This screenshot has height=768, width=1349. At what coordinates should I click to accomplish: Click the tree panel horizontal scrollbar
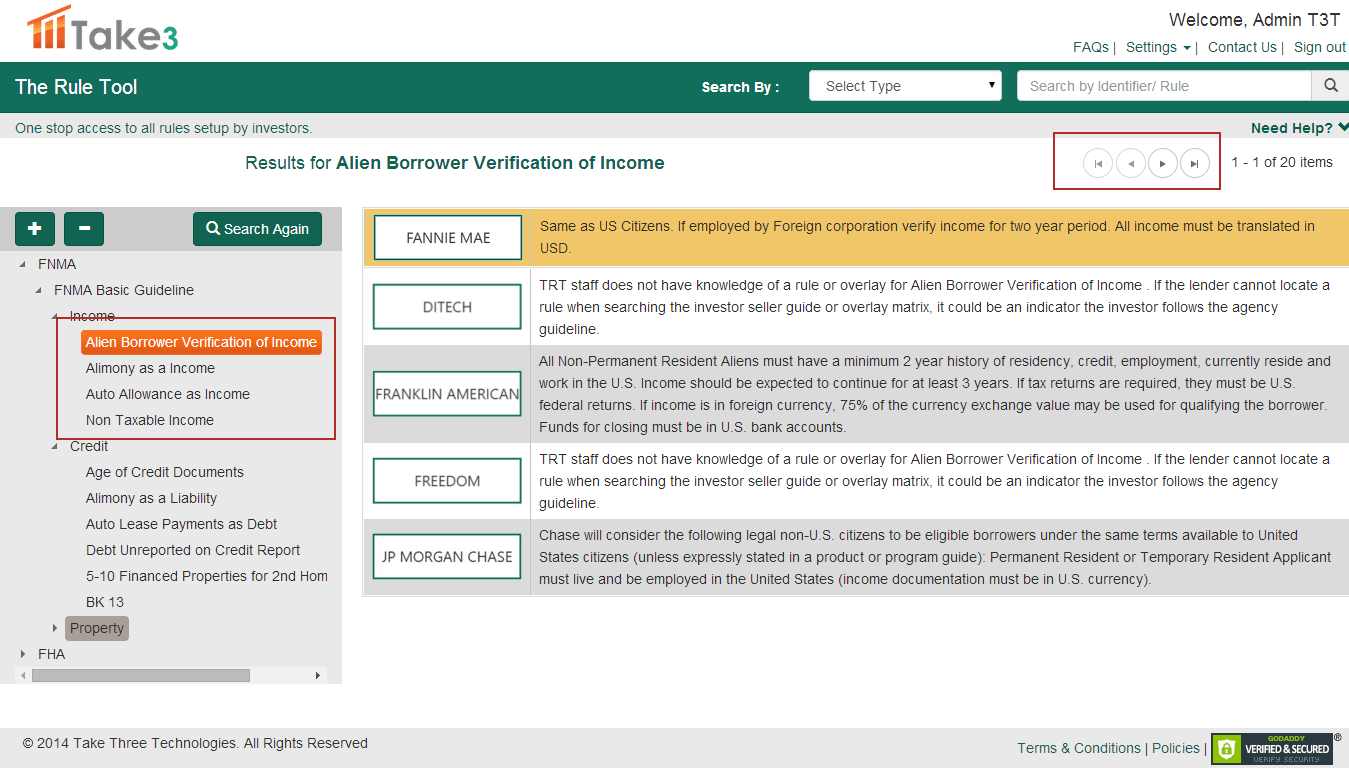pyautogui.click(x=140, y=676)
